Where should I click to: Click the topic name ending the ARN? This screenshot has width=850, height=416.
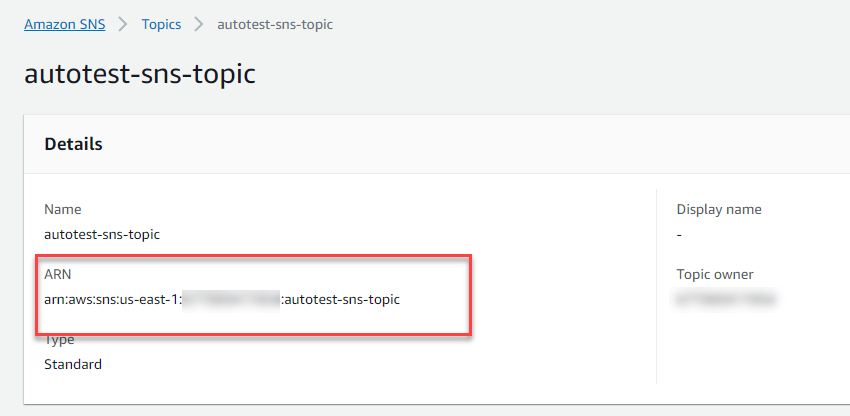pyautogui.click(x=342, y=299)
